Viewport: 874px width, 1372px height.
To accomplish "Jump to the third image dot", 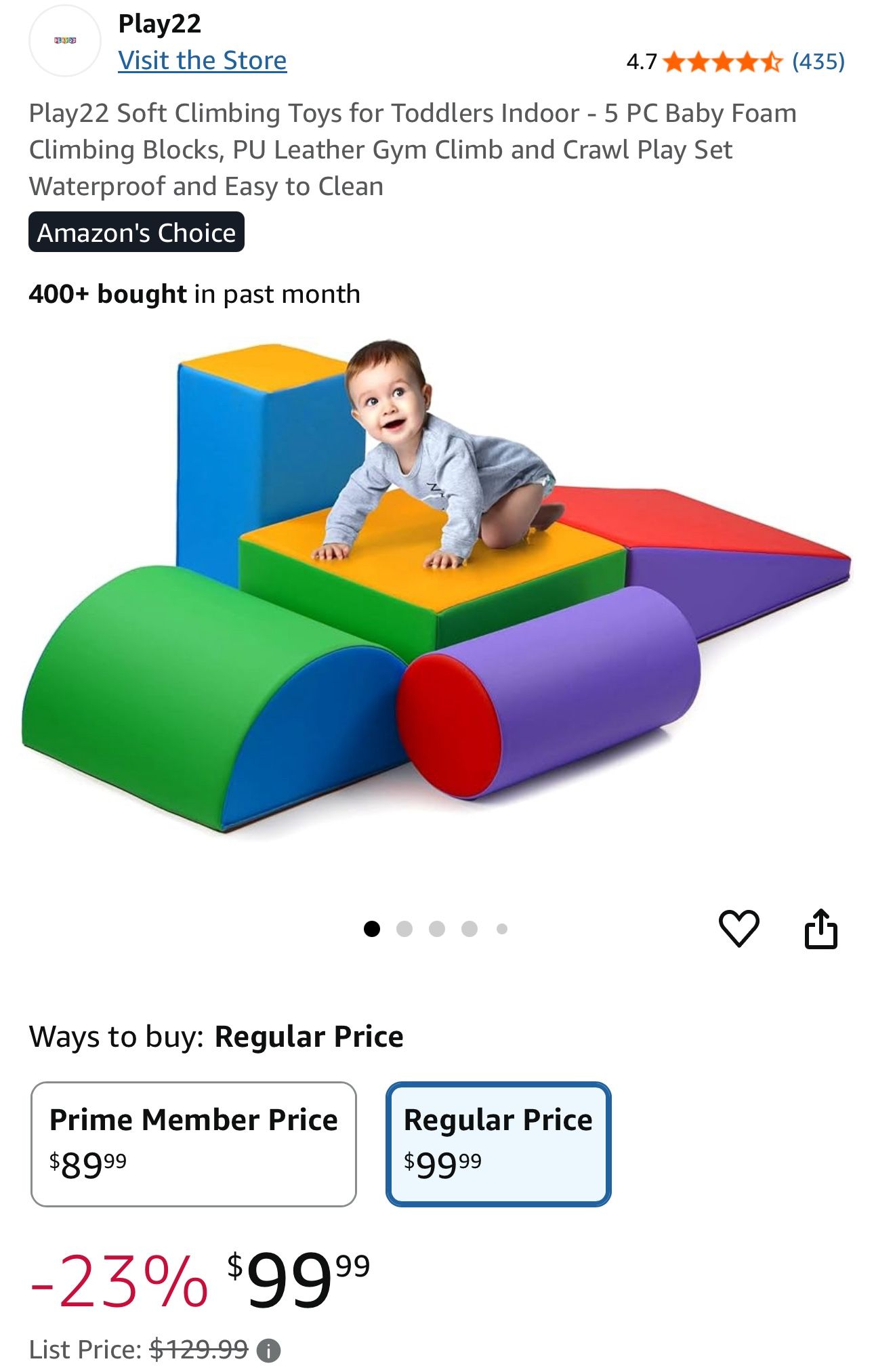I will click(x=437, y=928).
